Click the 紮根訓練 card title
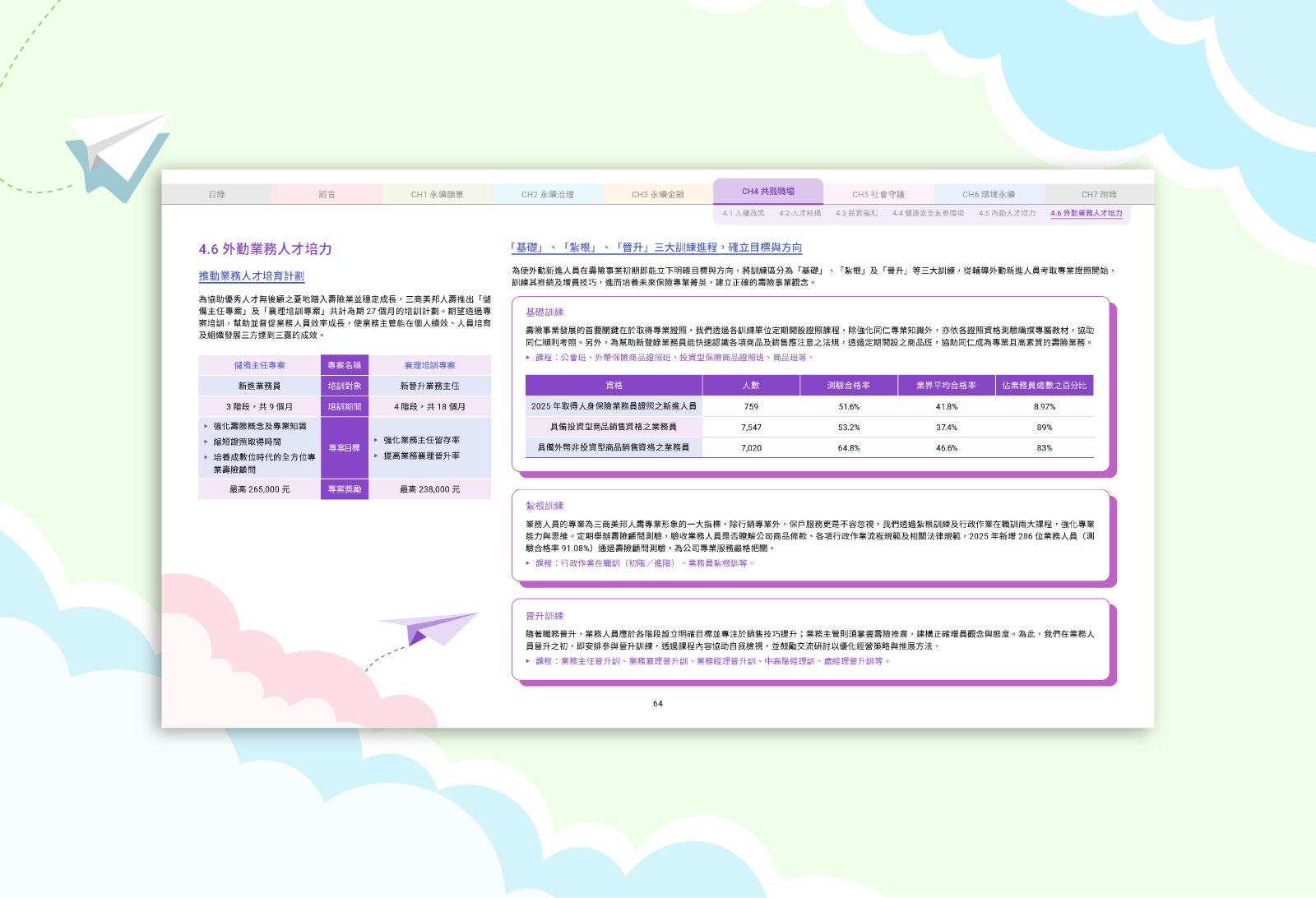1316x898 pixels. coord(544,506)
